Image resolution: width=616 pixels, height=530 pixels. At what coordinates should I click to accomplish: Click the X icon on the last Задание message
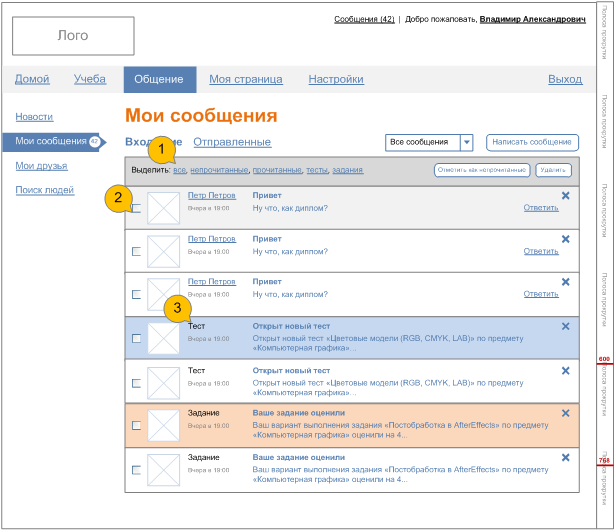pyautogui.click(x=565, y=457)
